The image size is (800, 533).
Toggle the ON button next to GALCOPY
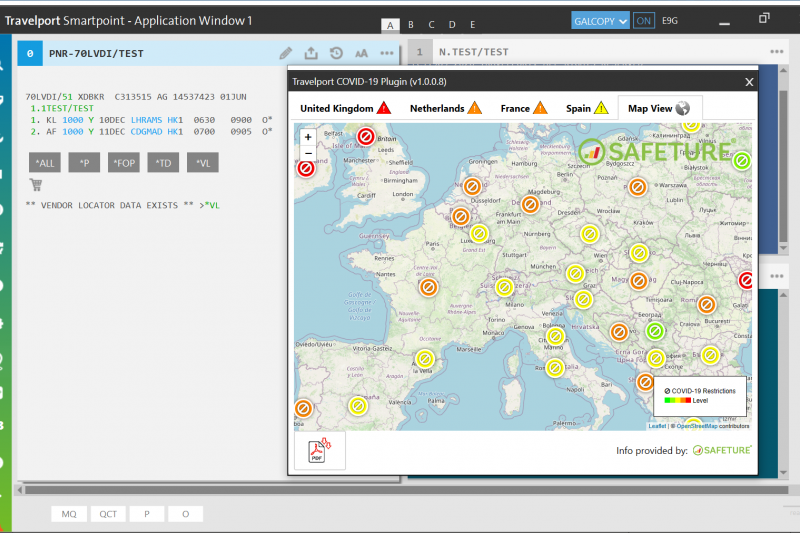point(643,21)
